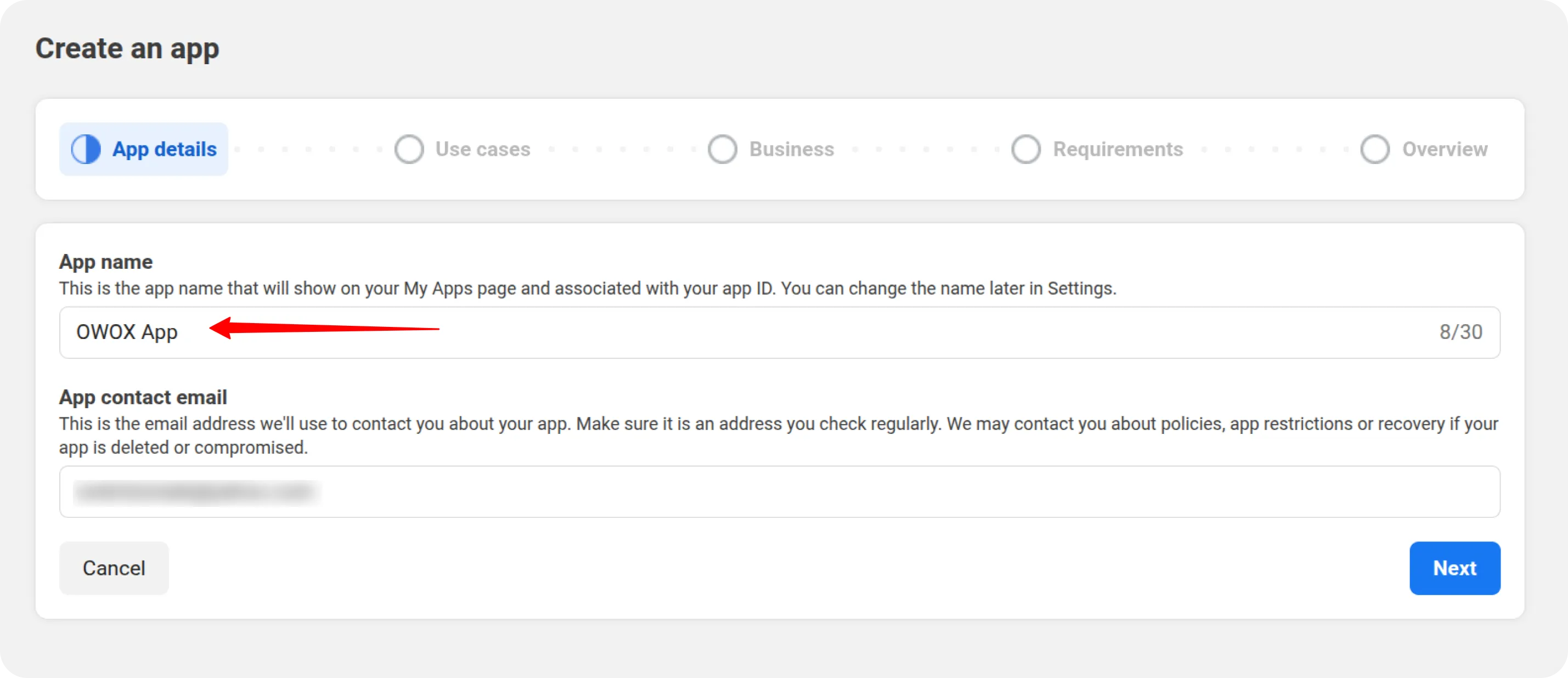This screenshot has height=678, width=1568.
Task: Click the Use cases step circle
Action: pos(408,149)
